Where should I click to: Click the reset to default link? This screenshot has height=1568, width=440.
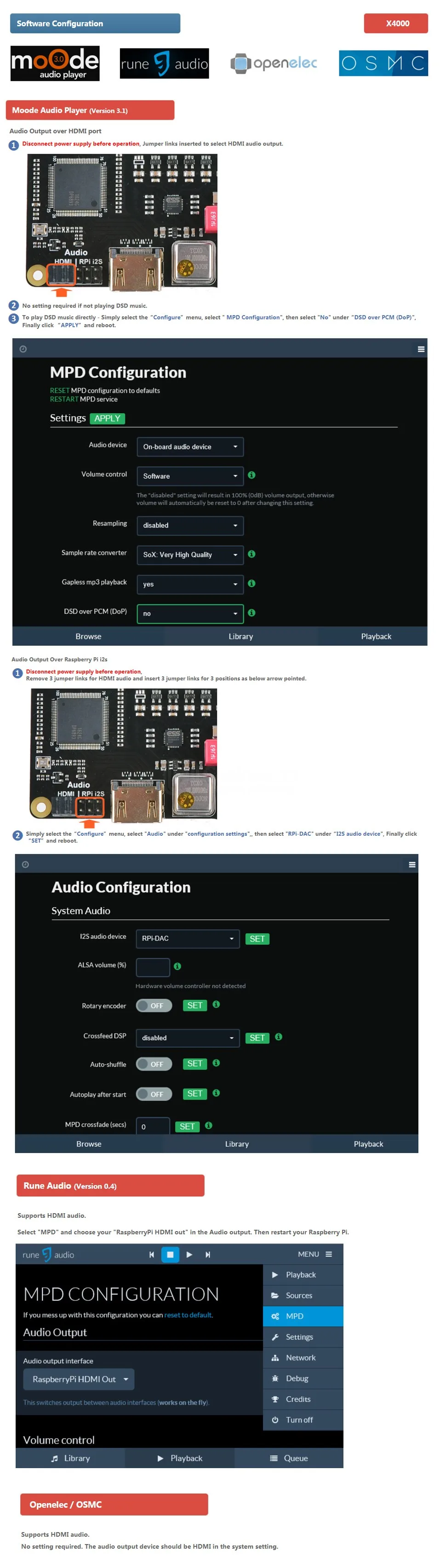click(188, 1315)
